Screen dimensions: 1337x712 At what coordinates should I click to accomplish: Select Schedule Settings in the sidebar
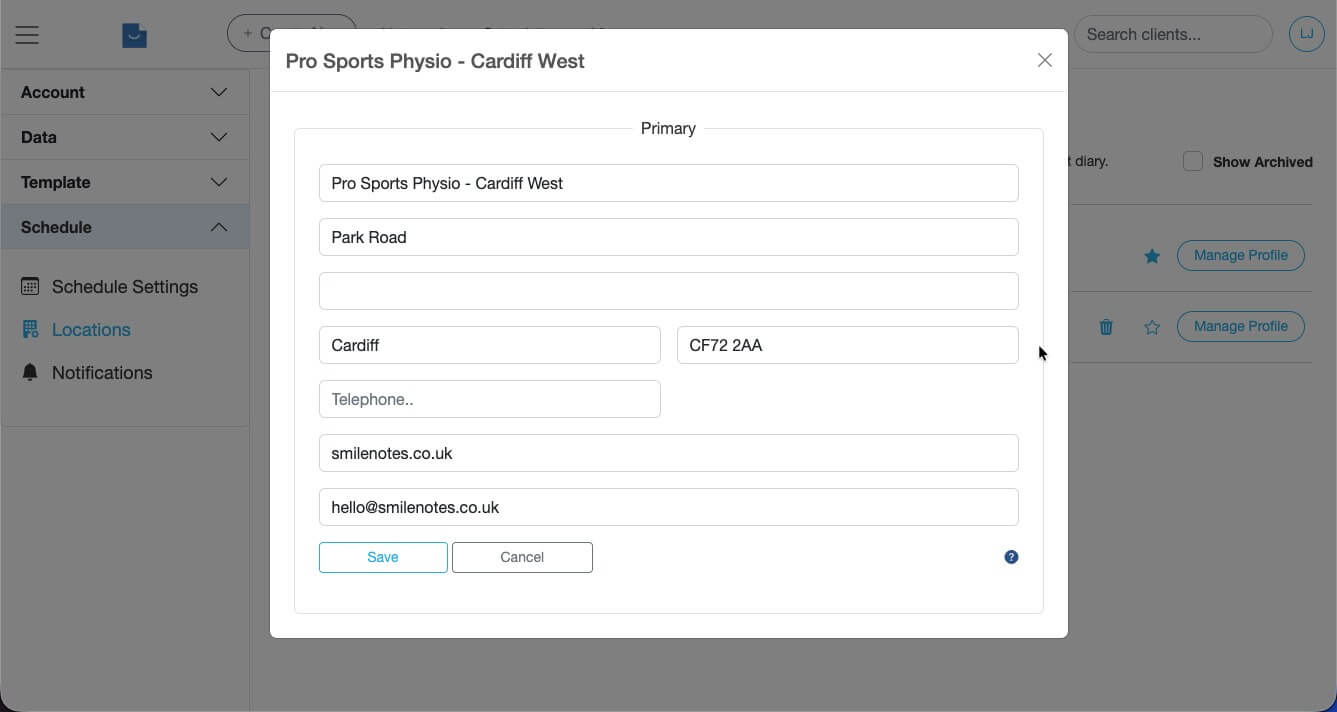pos(124,286)
